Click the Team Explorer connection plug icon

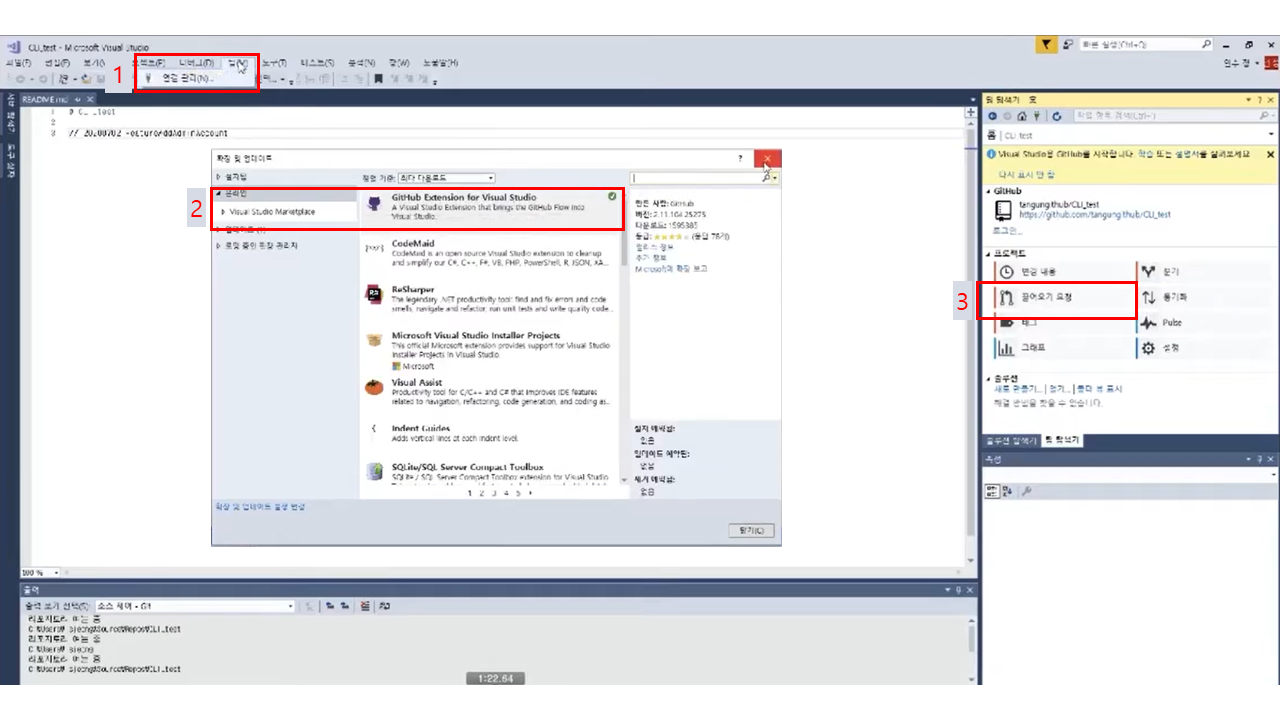tap(1039, 116)
